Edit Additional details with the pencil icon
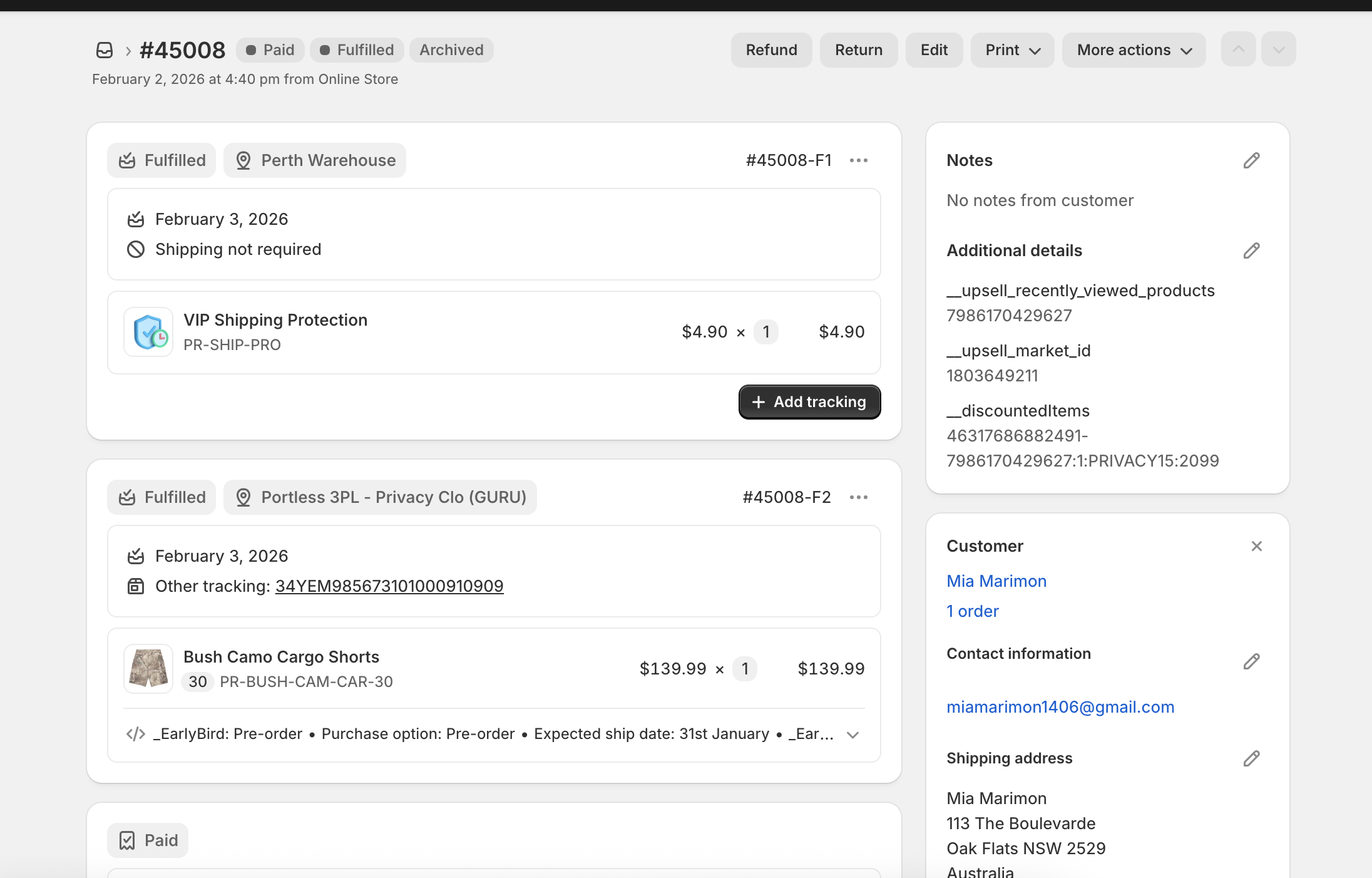1372x878 pixels. click(x=1251, y=251)
